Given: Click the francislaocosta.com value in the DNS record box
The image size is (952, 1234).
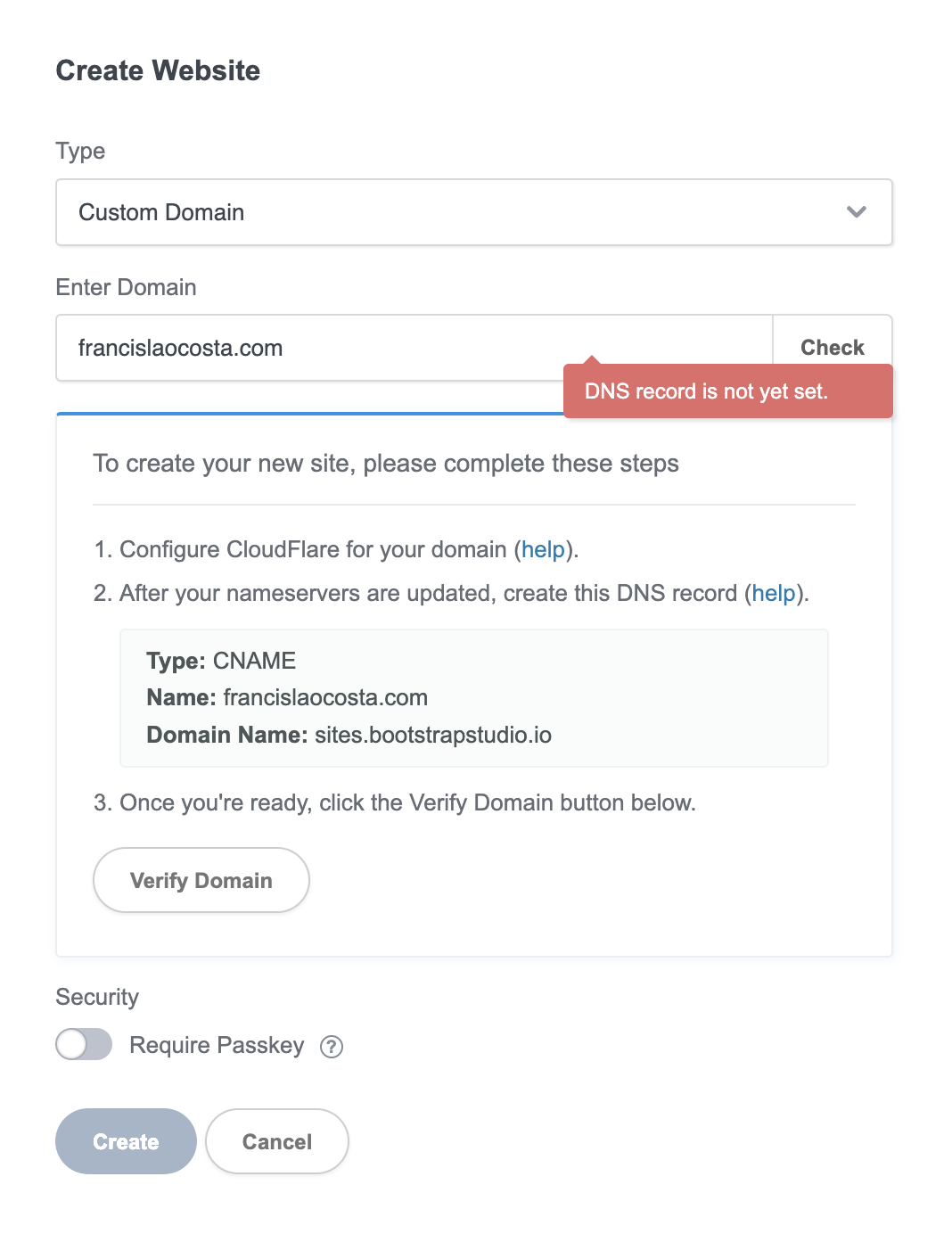Looking at the screenshot, I should tap(325, 697).
